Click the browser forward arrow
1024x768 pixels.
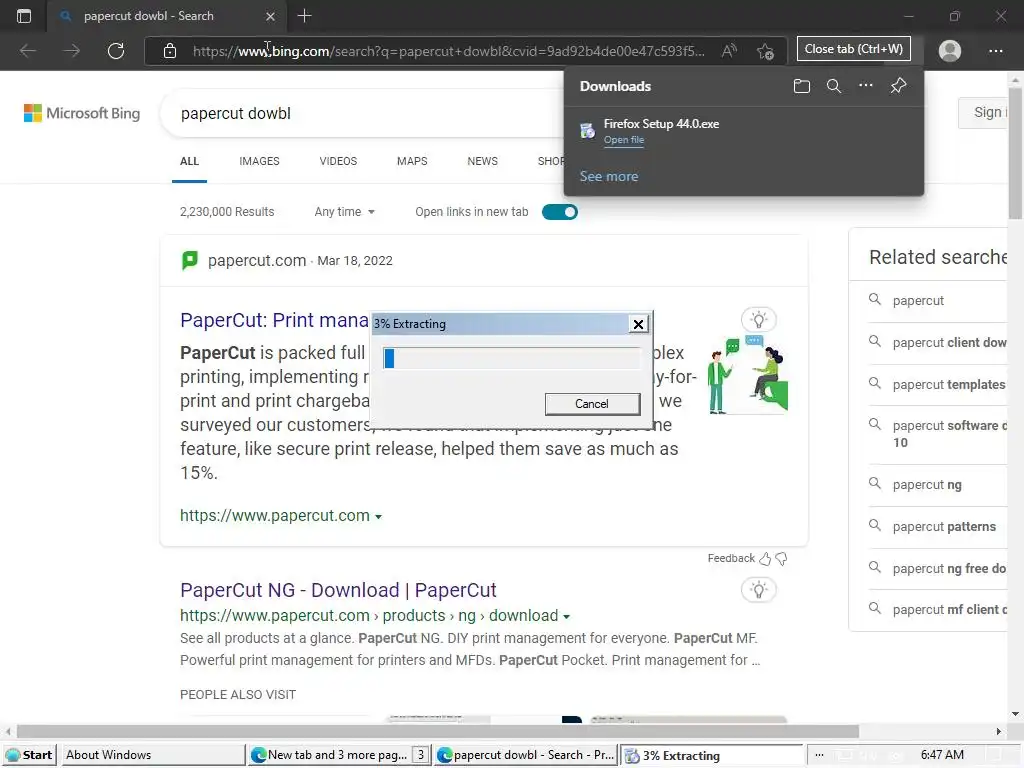coord(72,51)
